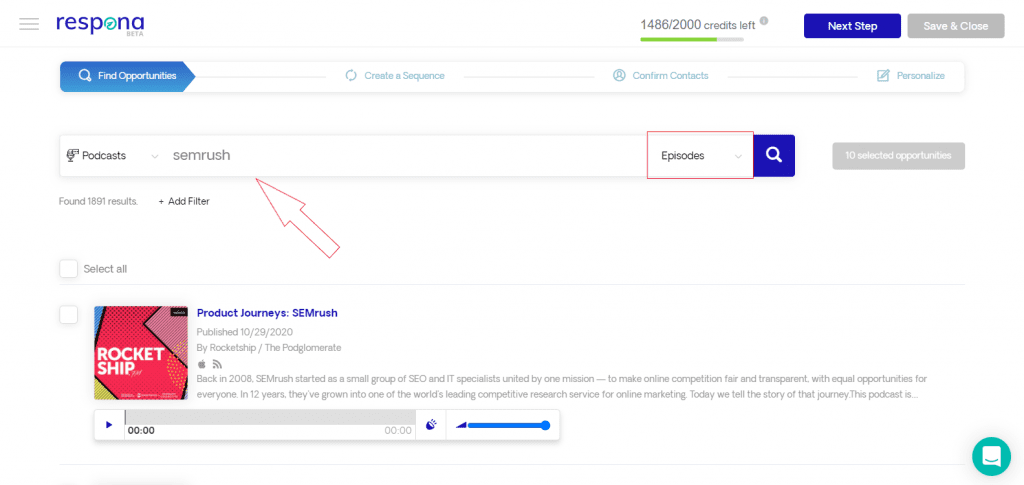Click the audio progress bar
Screen dimensions: 1024x485
[x=270, y=417]
